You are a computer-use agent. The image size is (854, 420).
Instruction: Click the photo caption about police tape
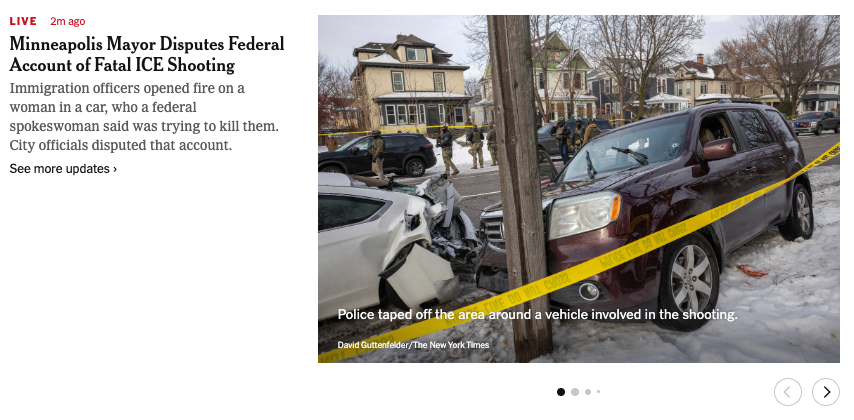537,314
